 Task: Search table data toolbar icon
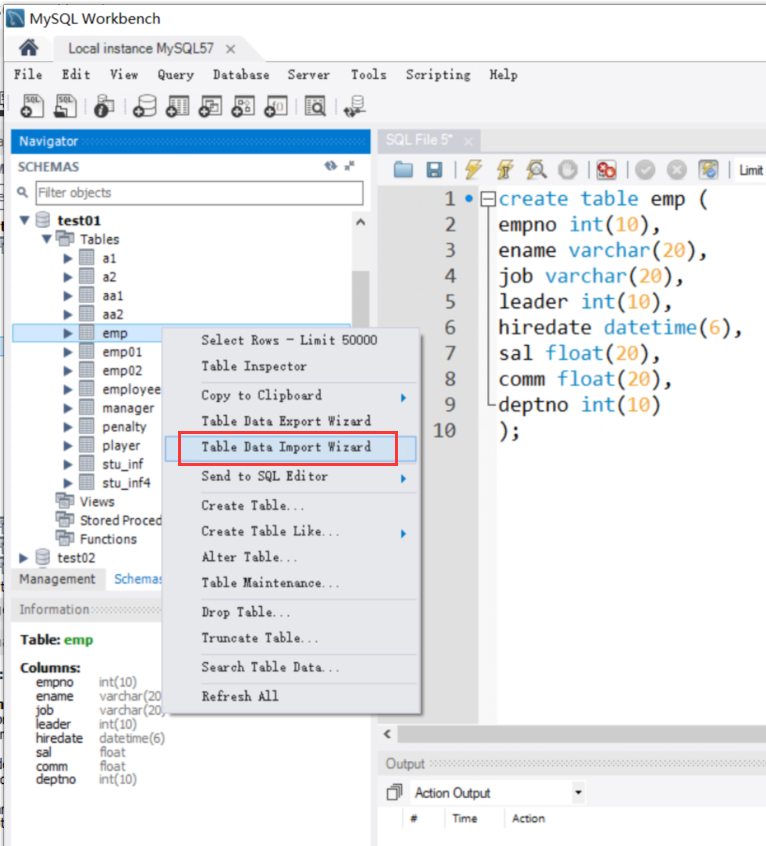tap(316, 106)
